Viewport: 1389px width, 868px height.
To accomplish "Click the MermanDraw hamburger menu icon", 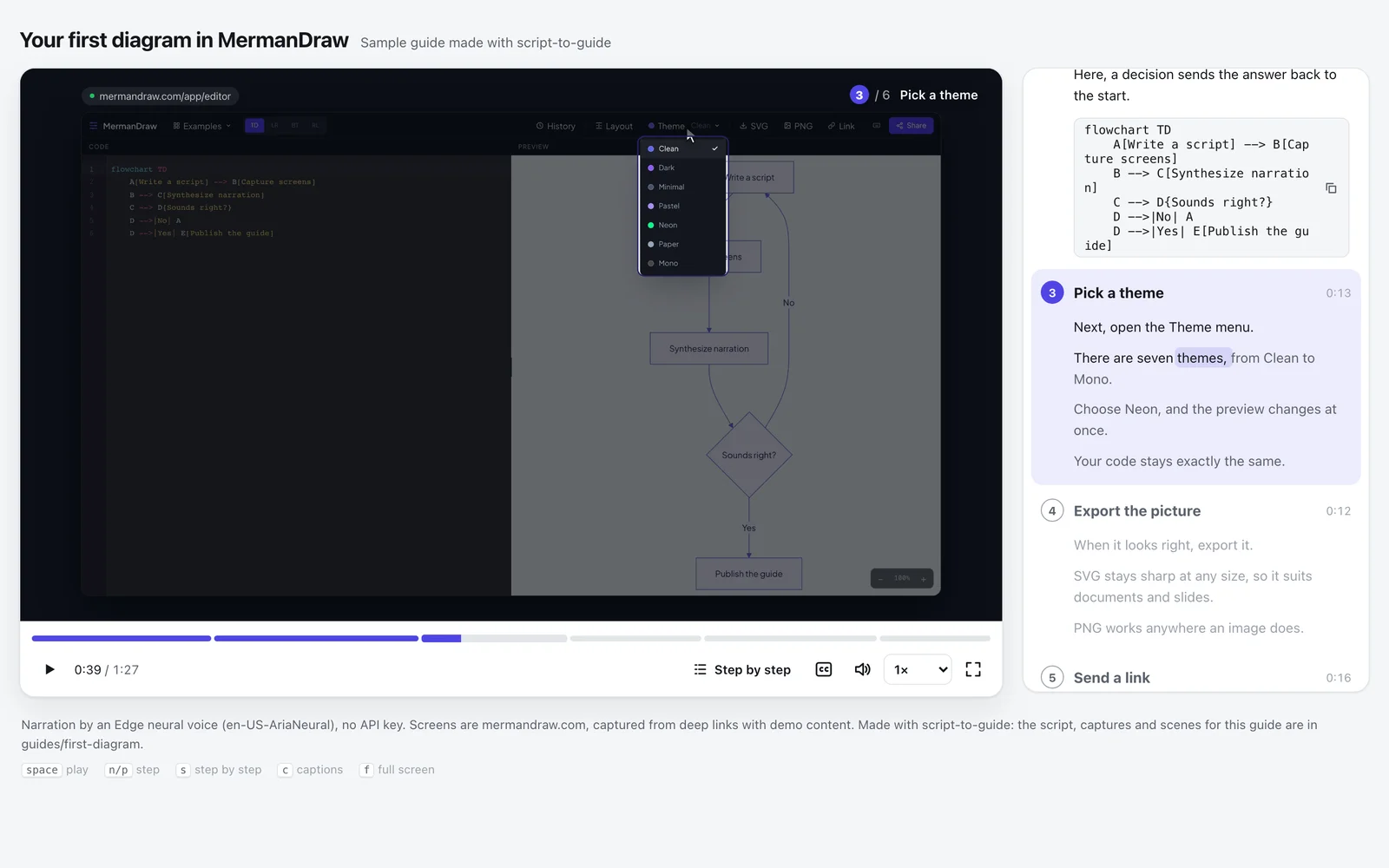I will [94, 126].
